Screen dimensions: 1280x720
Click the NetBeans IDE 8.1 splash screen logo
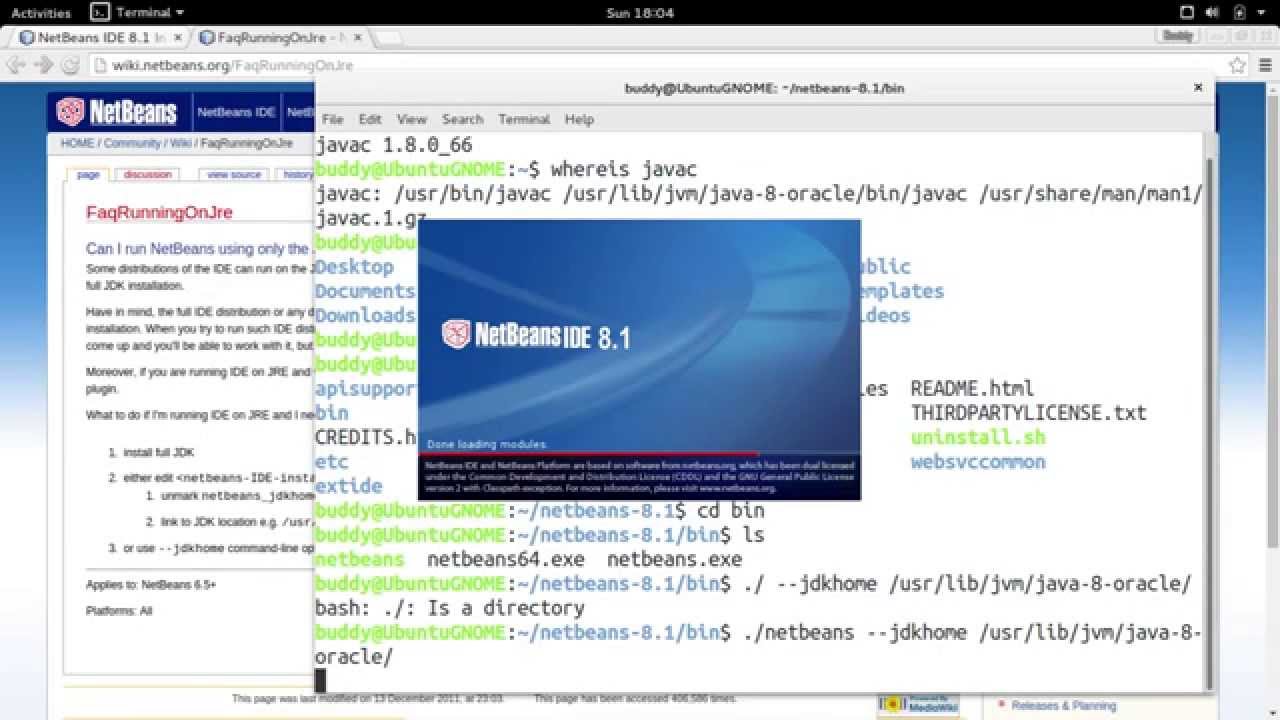[x=536, y=335]
